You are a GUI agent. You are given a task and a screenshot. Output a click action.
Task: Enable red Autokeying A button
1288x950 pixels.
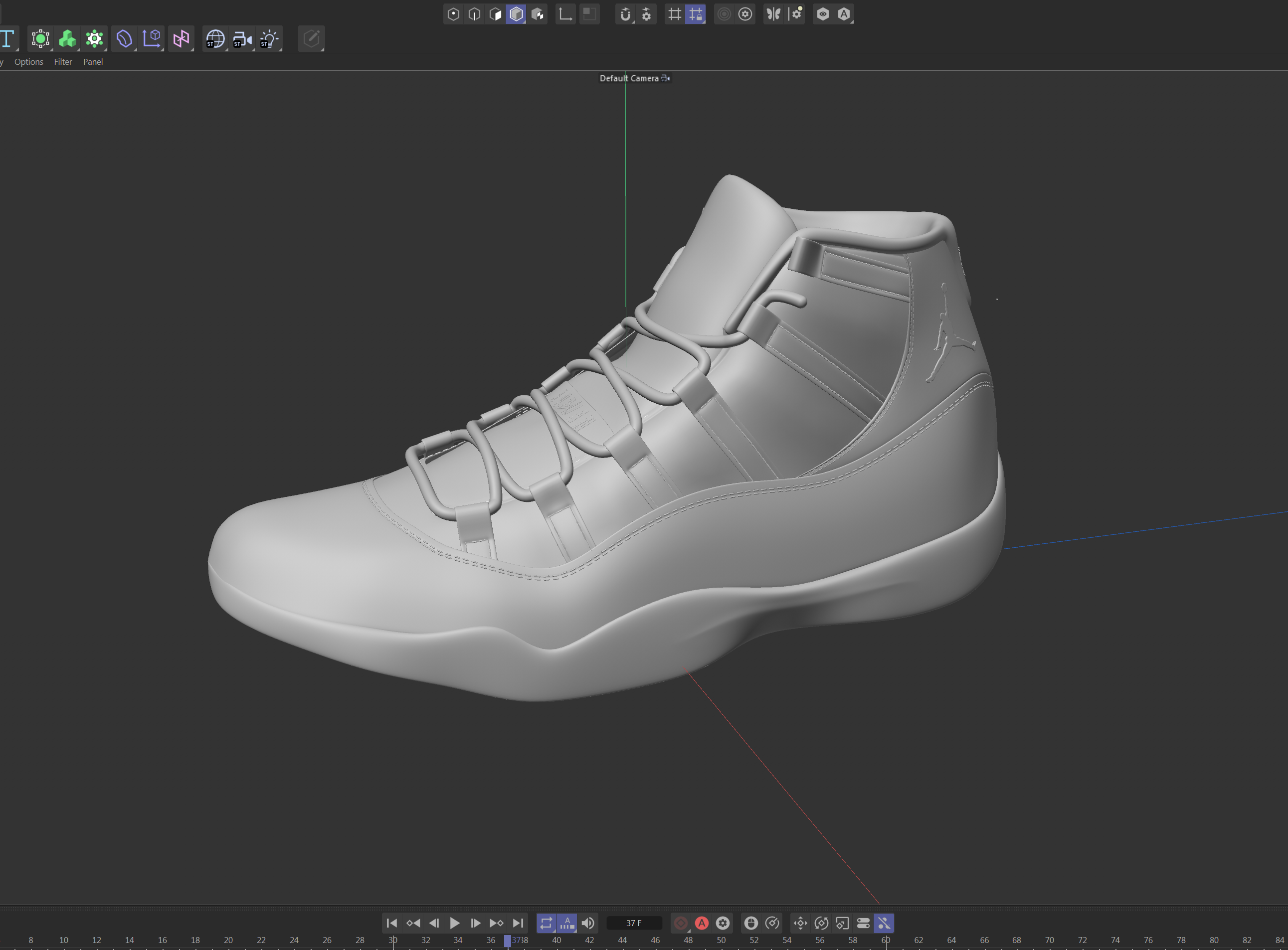pos(701,923)
